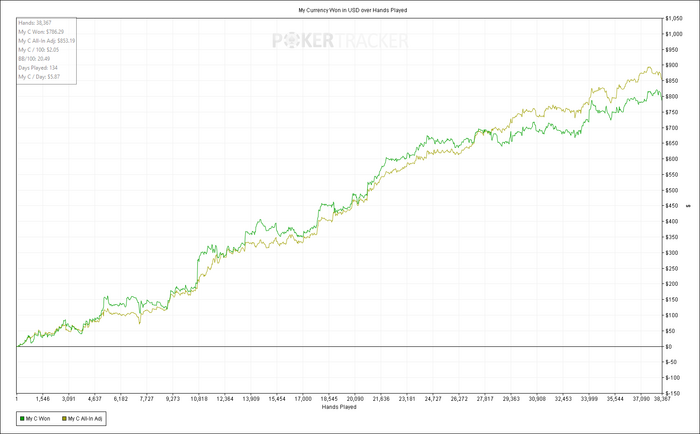700x434 pixels.
Task: Click the 21,636 x-axis tick label
Action: tap(381, 399)
